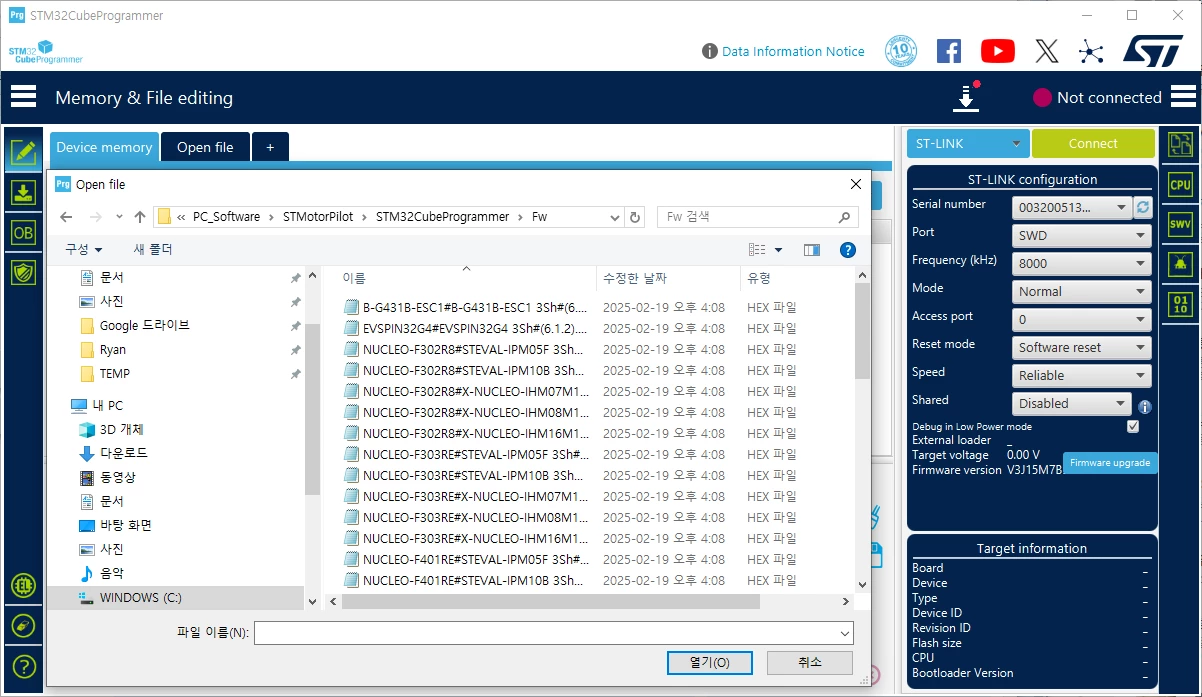Click the software update download arrow icon
Viewport: 1202px width, 697px height.
pyautogui.click(x=967, y=98)
